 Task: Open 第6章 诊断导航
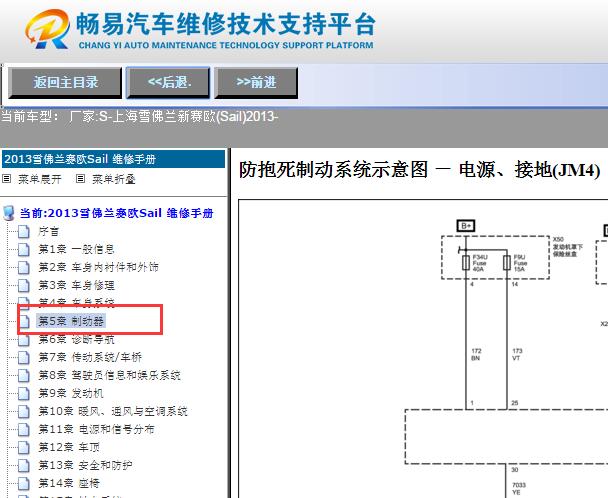[x=76, y=339]
